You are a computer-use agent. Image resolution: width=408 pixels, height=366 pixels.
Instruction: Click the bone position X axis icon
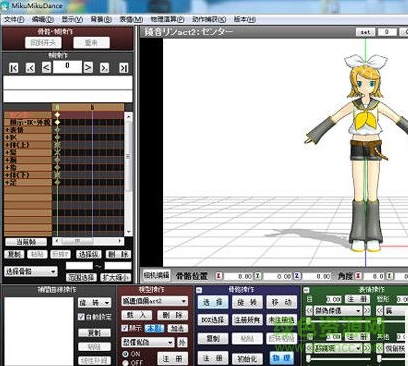(x=219, y=276)
